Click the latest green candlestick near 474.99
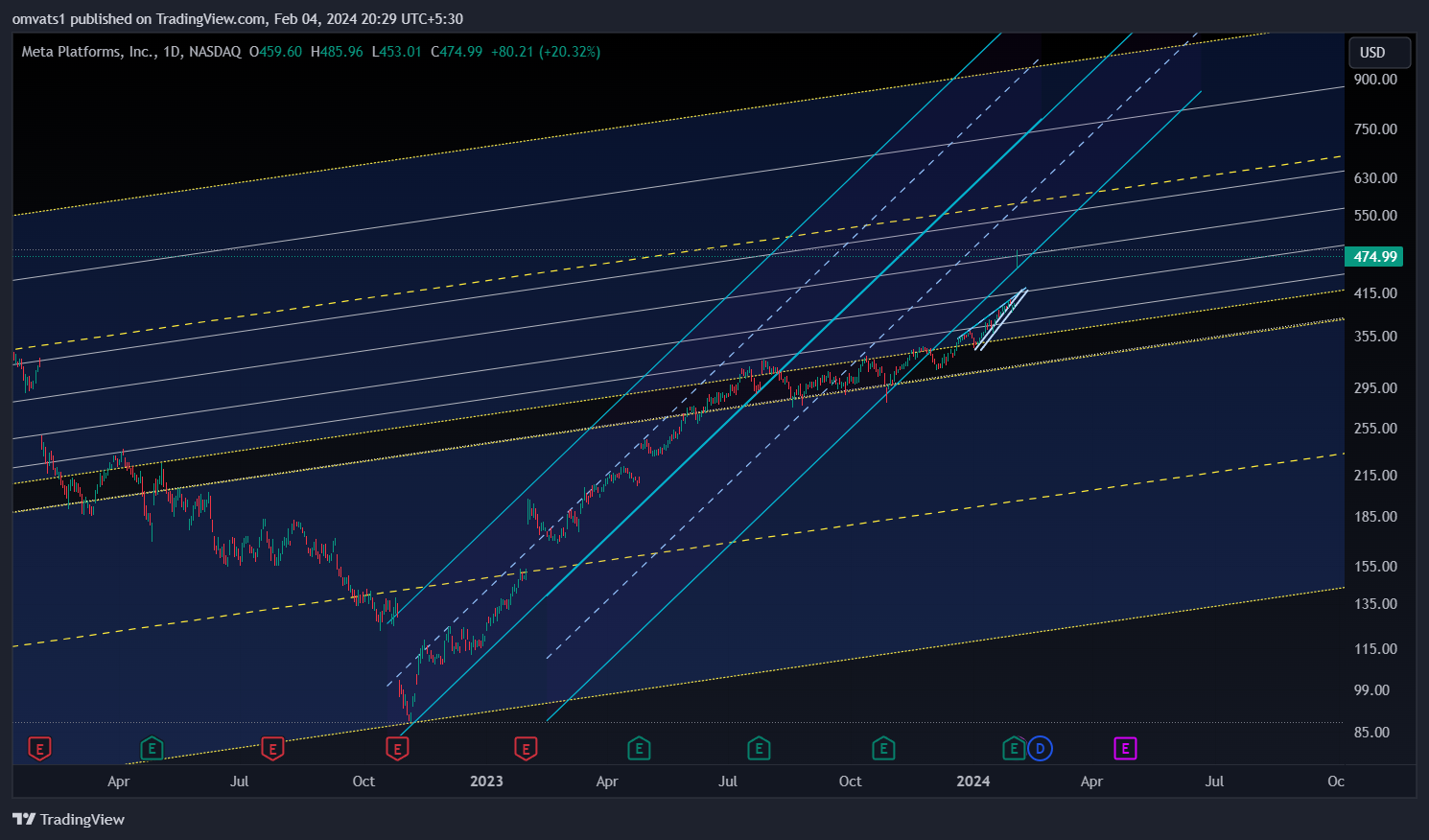Viewport: 1429px width, 840px height. [x=1017, y=259]
